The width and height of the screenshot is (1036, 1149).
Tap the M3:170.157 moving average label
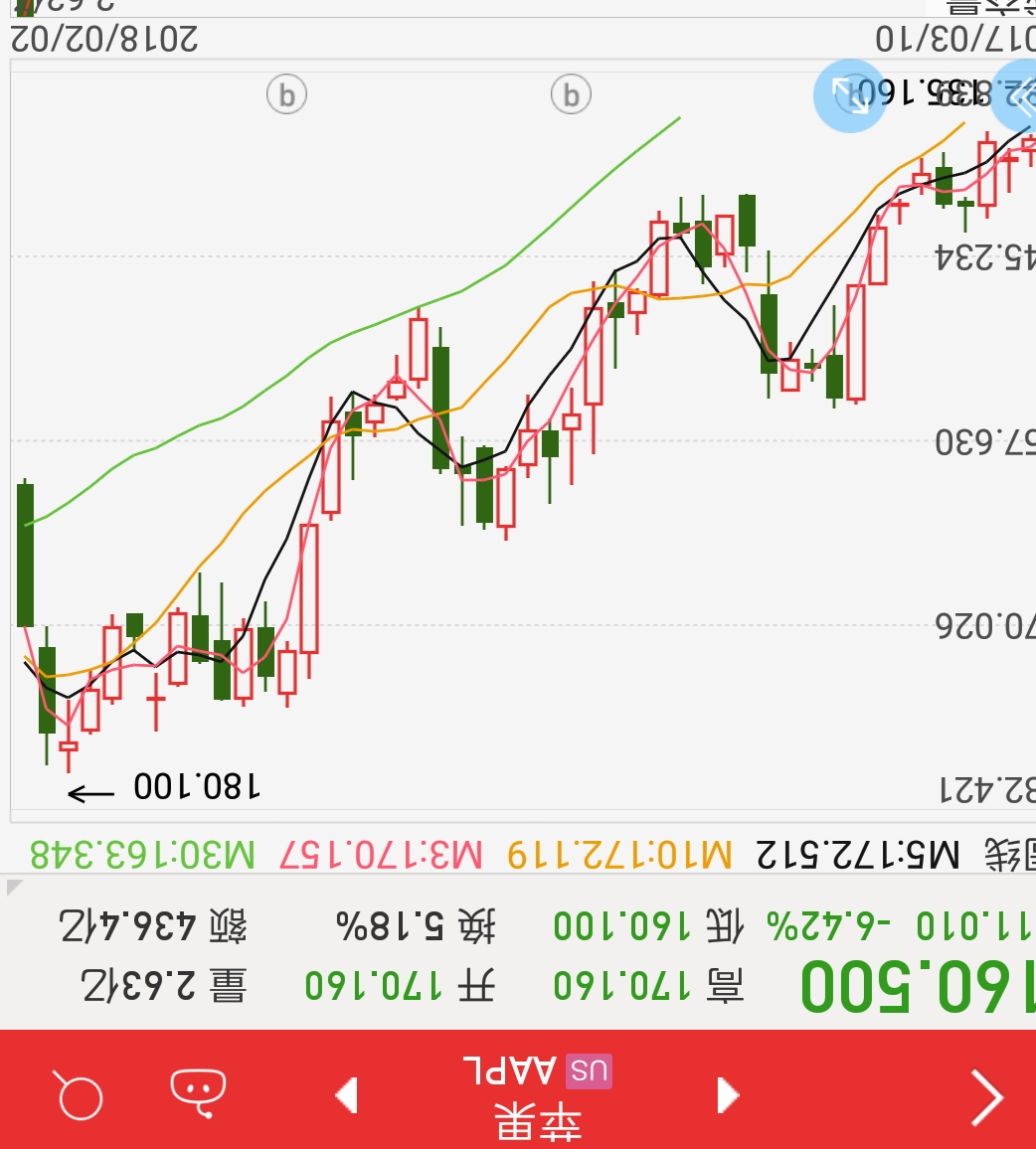381,854
